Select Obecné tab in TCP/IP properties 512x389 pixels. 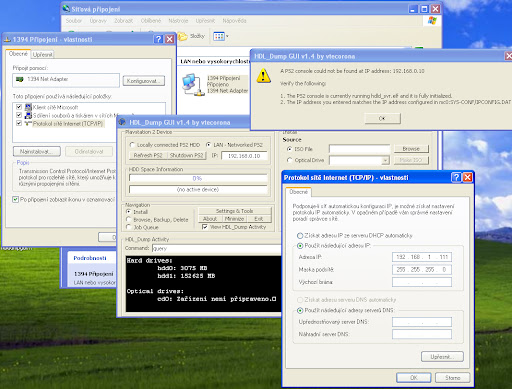point(298,192)
